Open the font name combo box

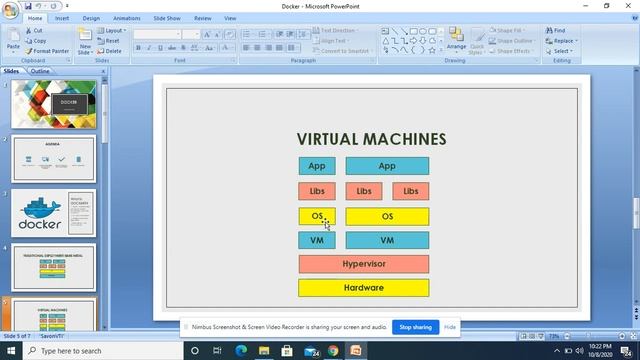[157, 34]
